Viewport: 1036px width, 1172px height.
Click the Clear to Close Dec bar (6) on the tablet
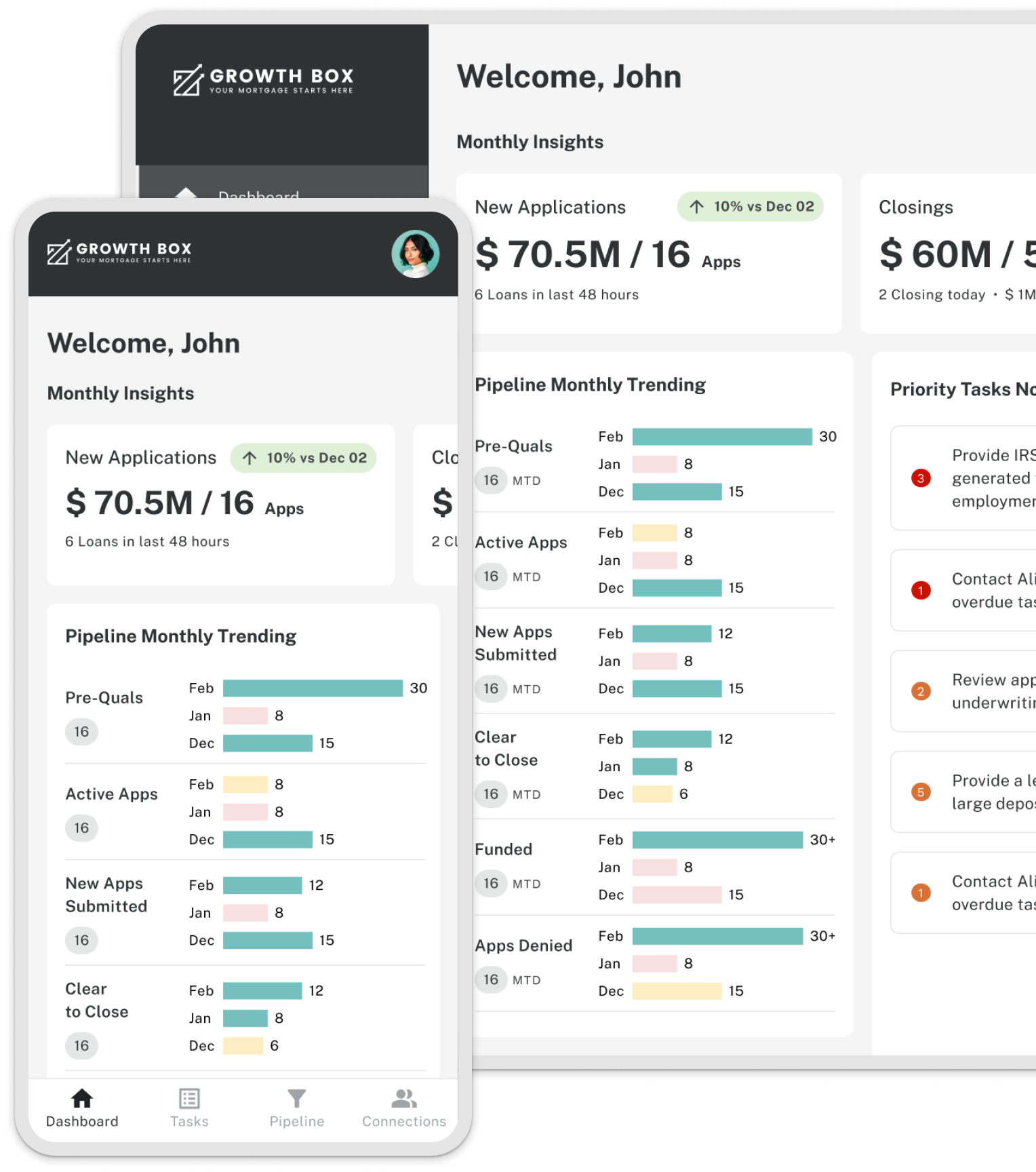[x=652, y=794]
